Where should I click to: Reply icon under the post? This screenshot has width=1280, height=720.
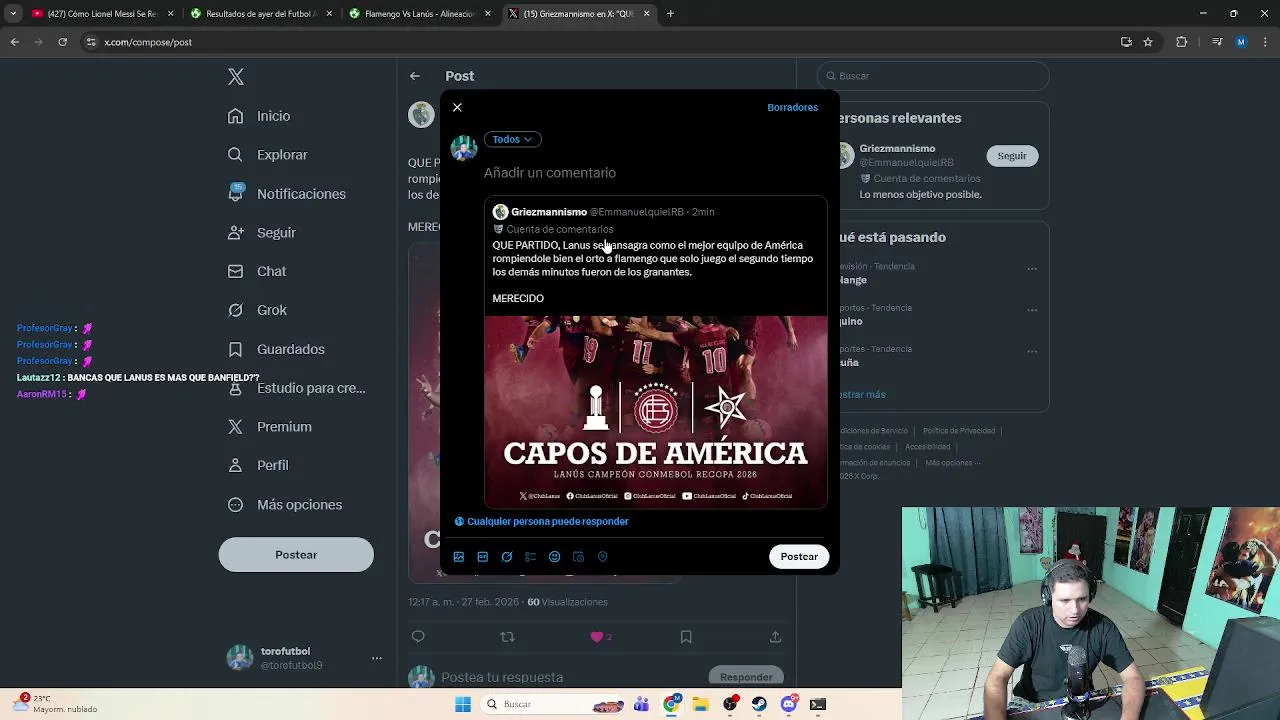pyautogui.click(x=418, y=637)
